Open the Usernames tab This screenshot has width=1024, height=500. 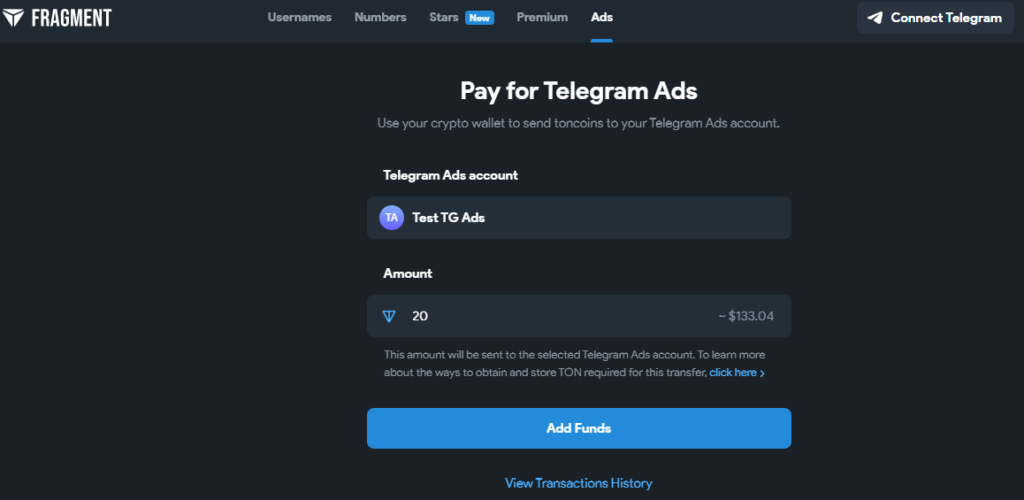point(300,18)
